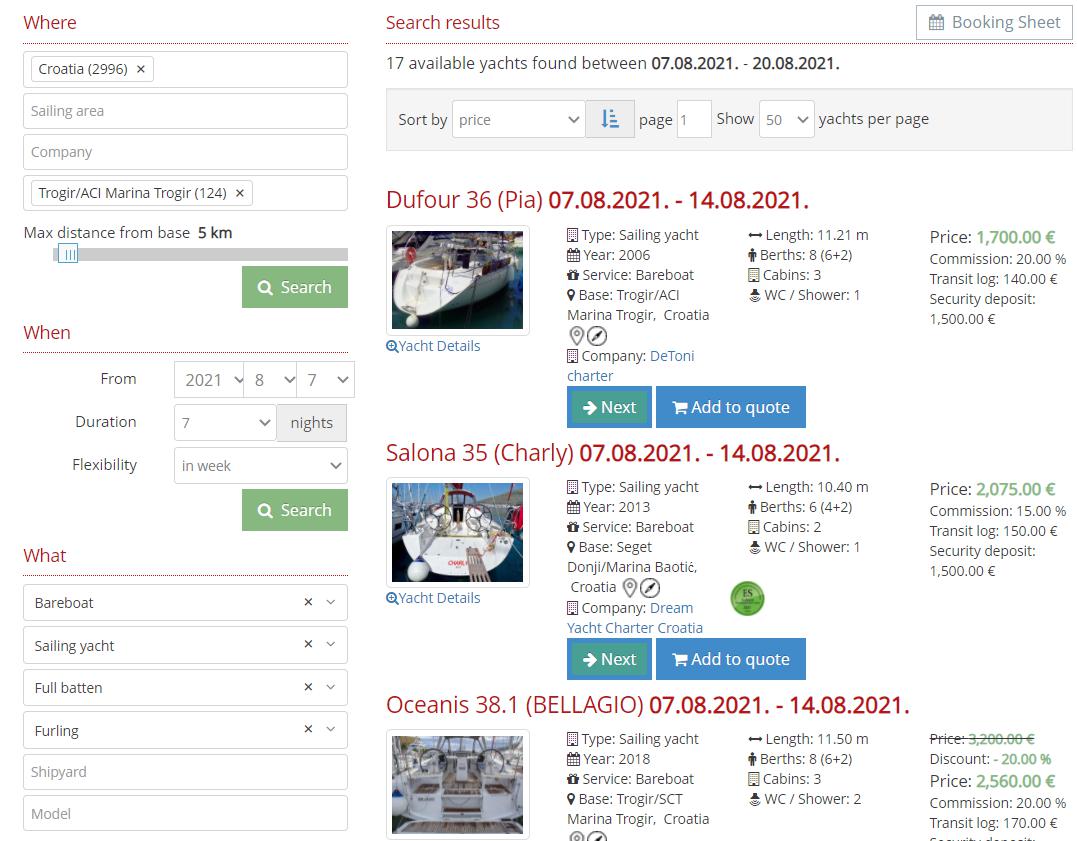
Task: Click Next for Dufour 36 (Pia)
Action: pyautogui.click(x=609, y=407)
